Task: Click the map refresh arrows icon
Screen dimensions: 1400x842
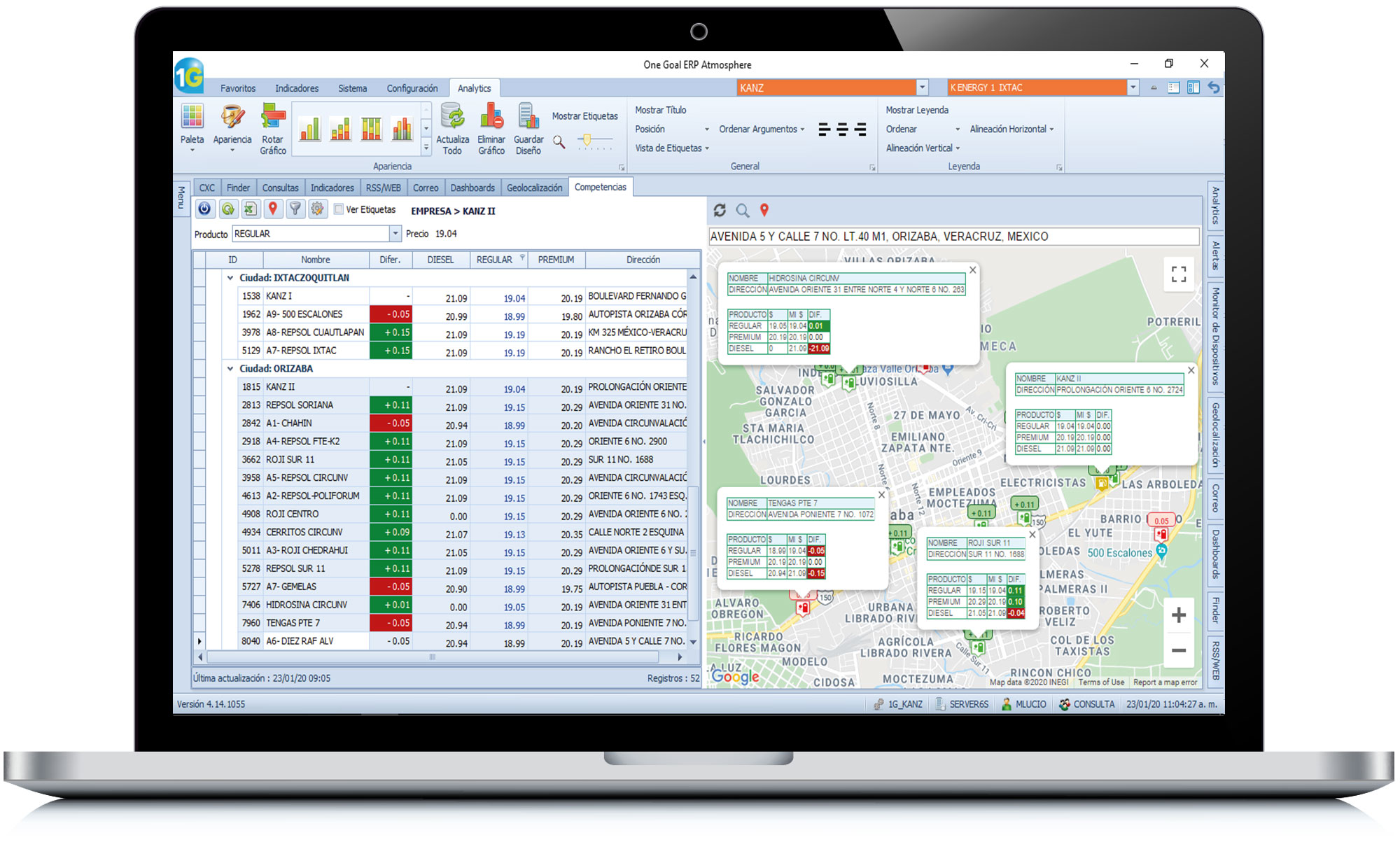Action: [720, 210]
